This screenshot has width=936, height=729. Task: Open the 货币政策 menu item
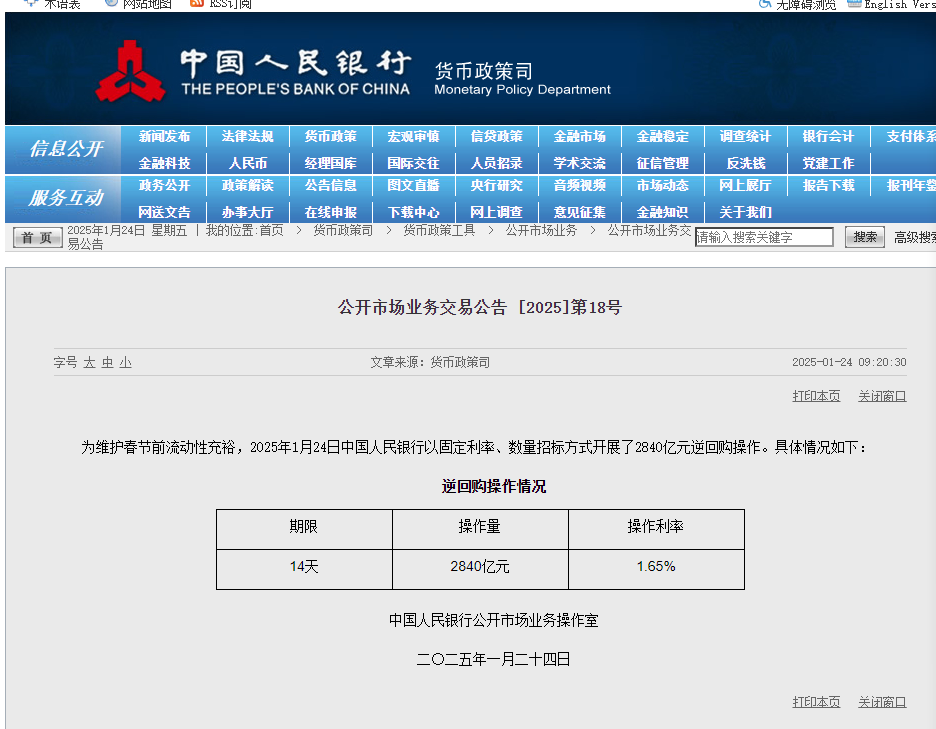[330, 137]
